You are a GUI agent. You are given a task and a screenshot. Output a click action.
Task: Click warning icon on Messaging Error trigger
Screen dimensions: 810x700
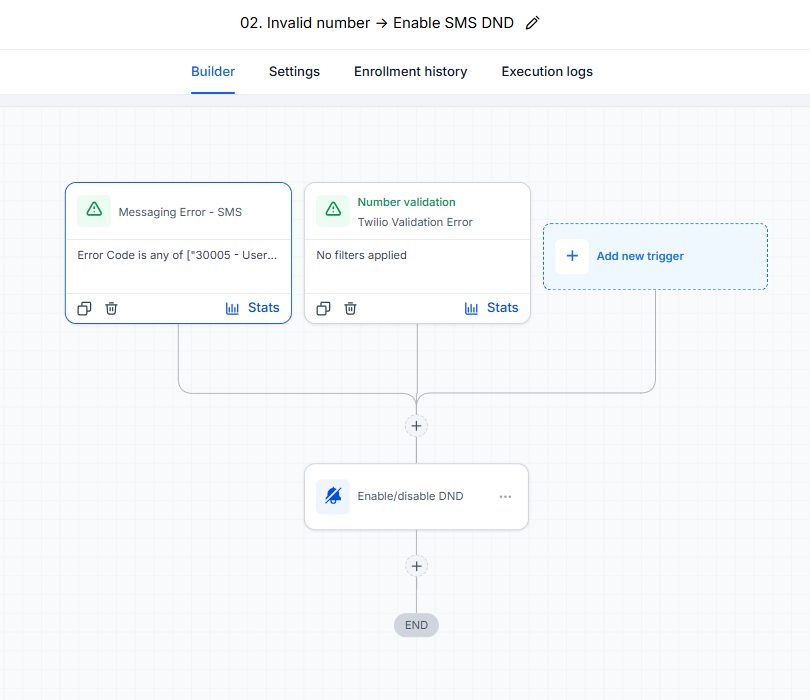point(94,211)
